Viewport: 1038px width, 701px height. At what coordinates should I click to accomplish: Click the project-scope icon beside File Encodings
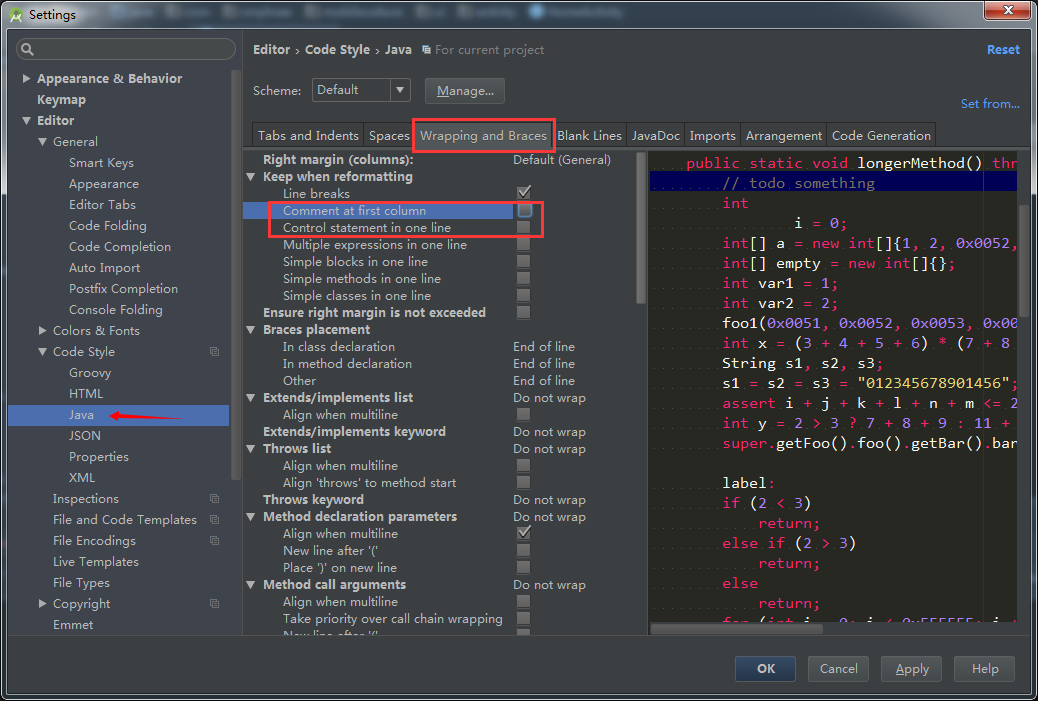[x=214, y=541]
